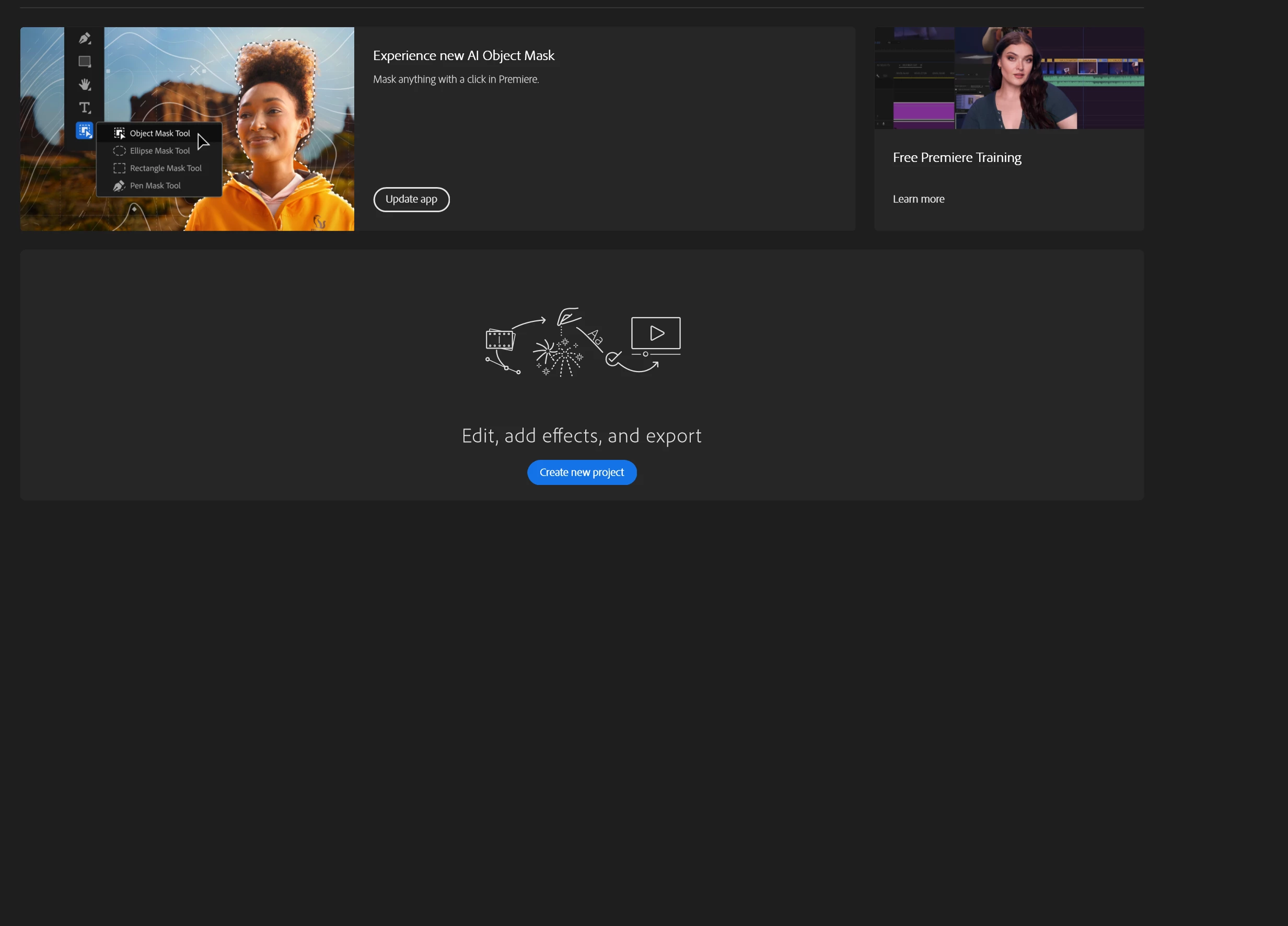Click the Type tool icon in banner image
Image resolution: width=1288 pixels, height=926 pixels.
pos(85,108)
